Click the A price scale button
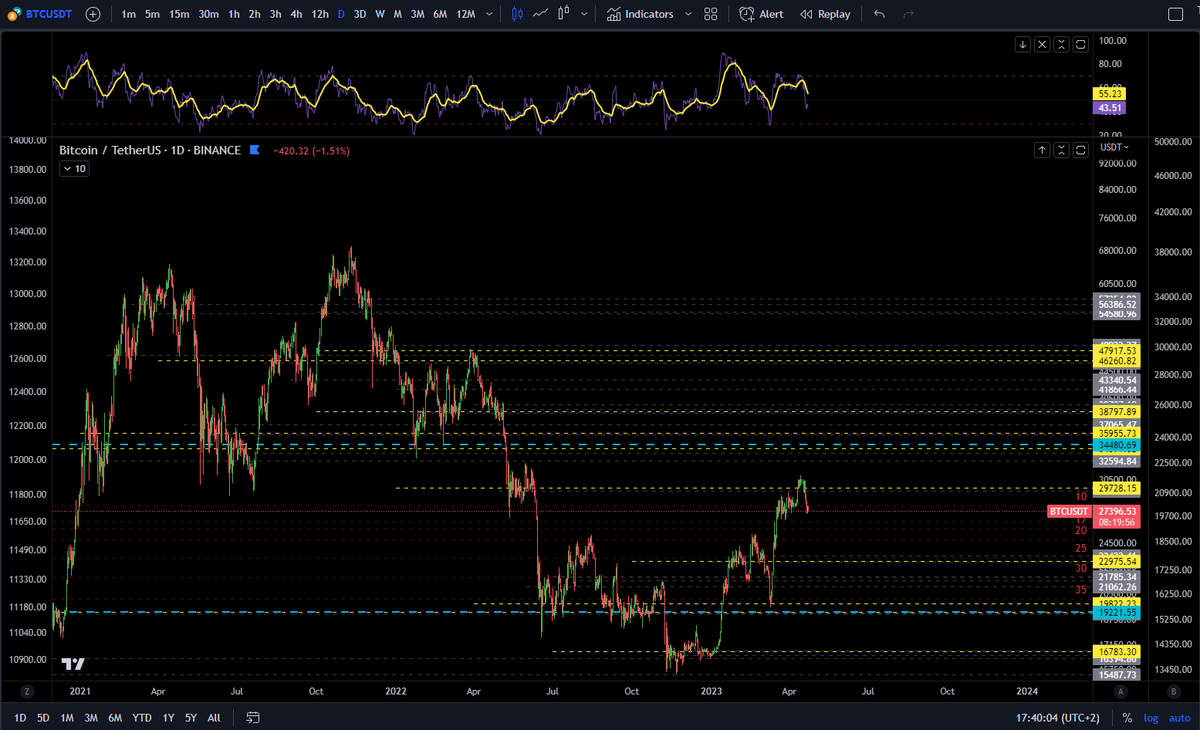Image resolution: width=1200 pixels, height=730 pixels. click(1121, 691)
